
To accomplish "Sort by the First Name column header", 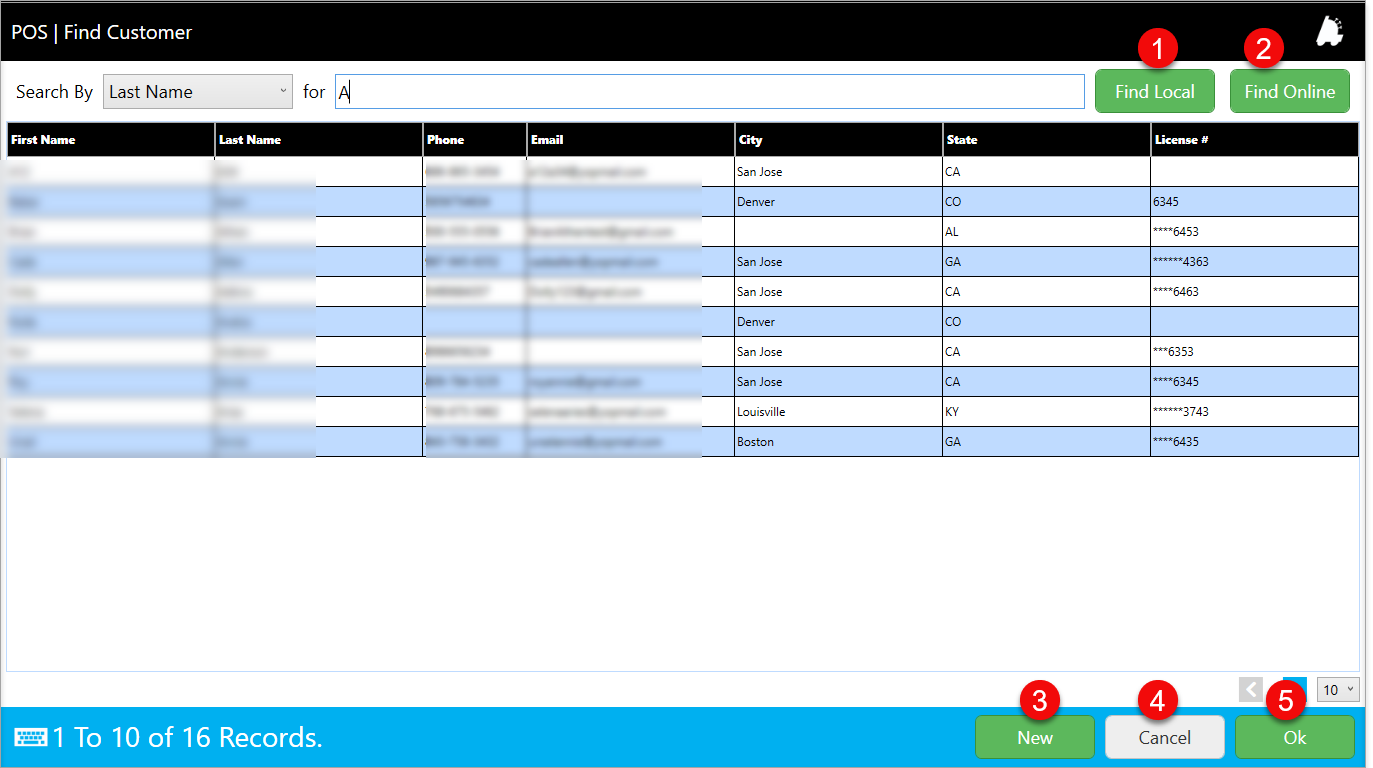I will pos(110,140).
